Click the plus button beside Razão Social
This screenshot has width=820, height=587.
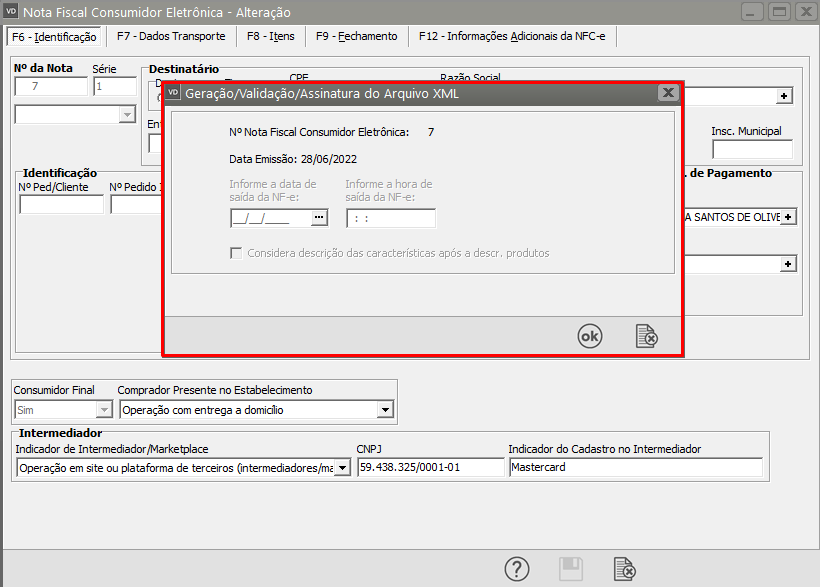pos(783,96)
